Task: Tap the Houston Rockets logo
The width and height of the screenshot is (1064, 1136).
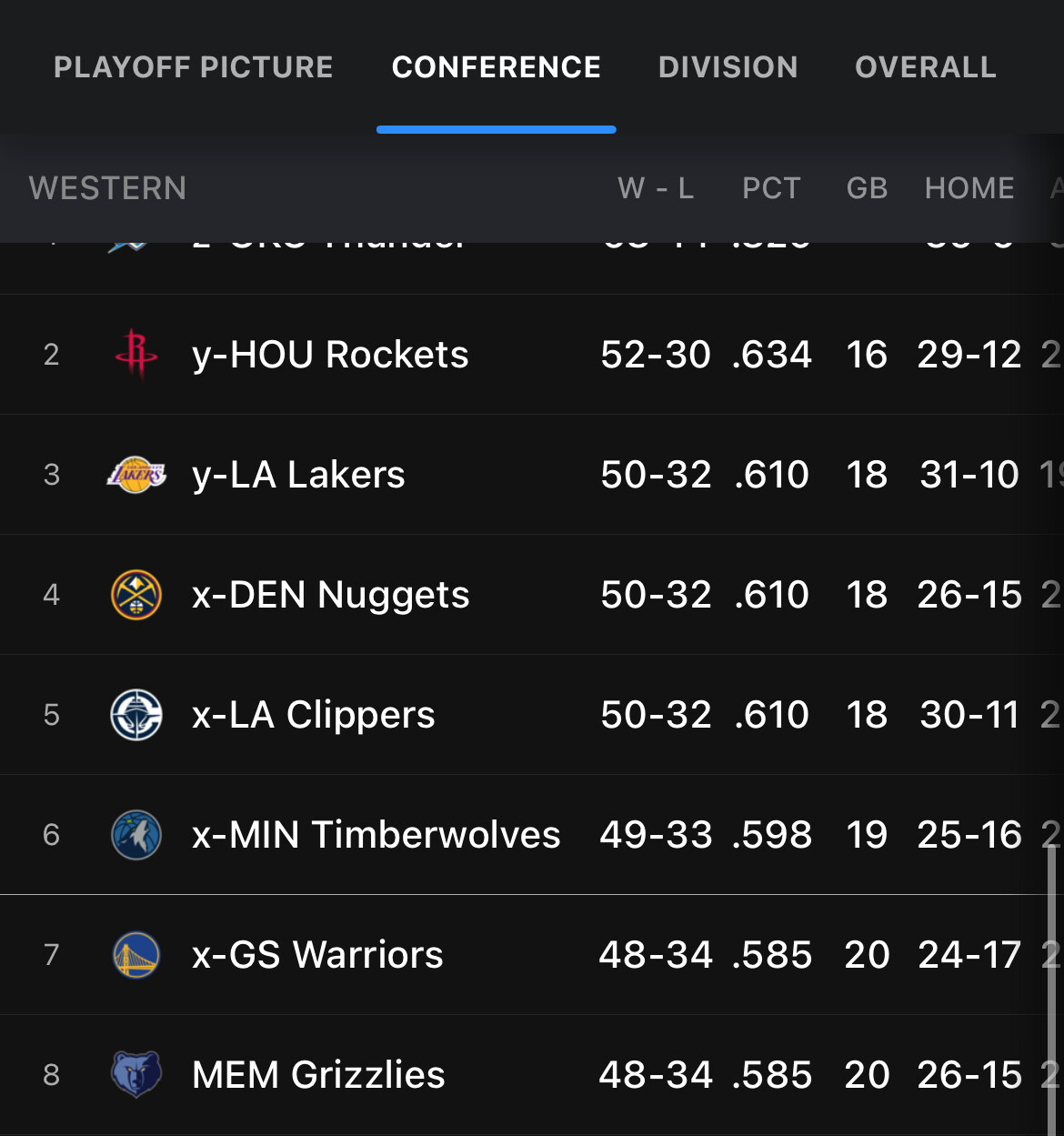Action: coord(136,354)
